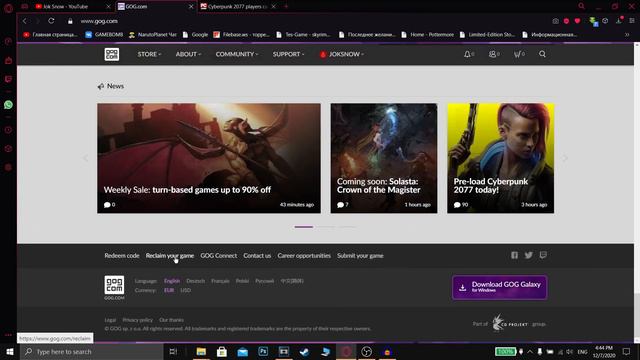The width and height of the screenshot is (640, 360).
Task: Click the search magnifier in GOG header
Action: click(542, 54)
